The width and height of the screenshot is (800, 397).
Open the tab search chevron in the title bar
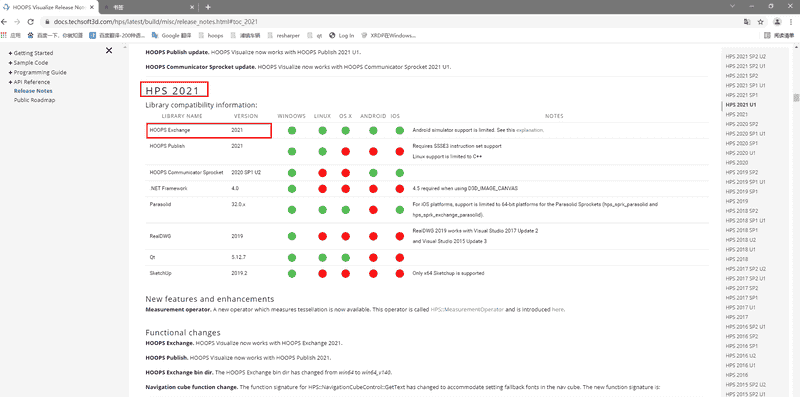coord(732,6)
